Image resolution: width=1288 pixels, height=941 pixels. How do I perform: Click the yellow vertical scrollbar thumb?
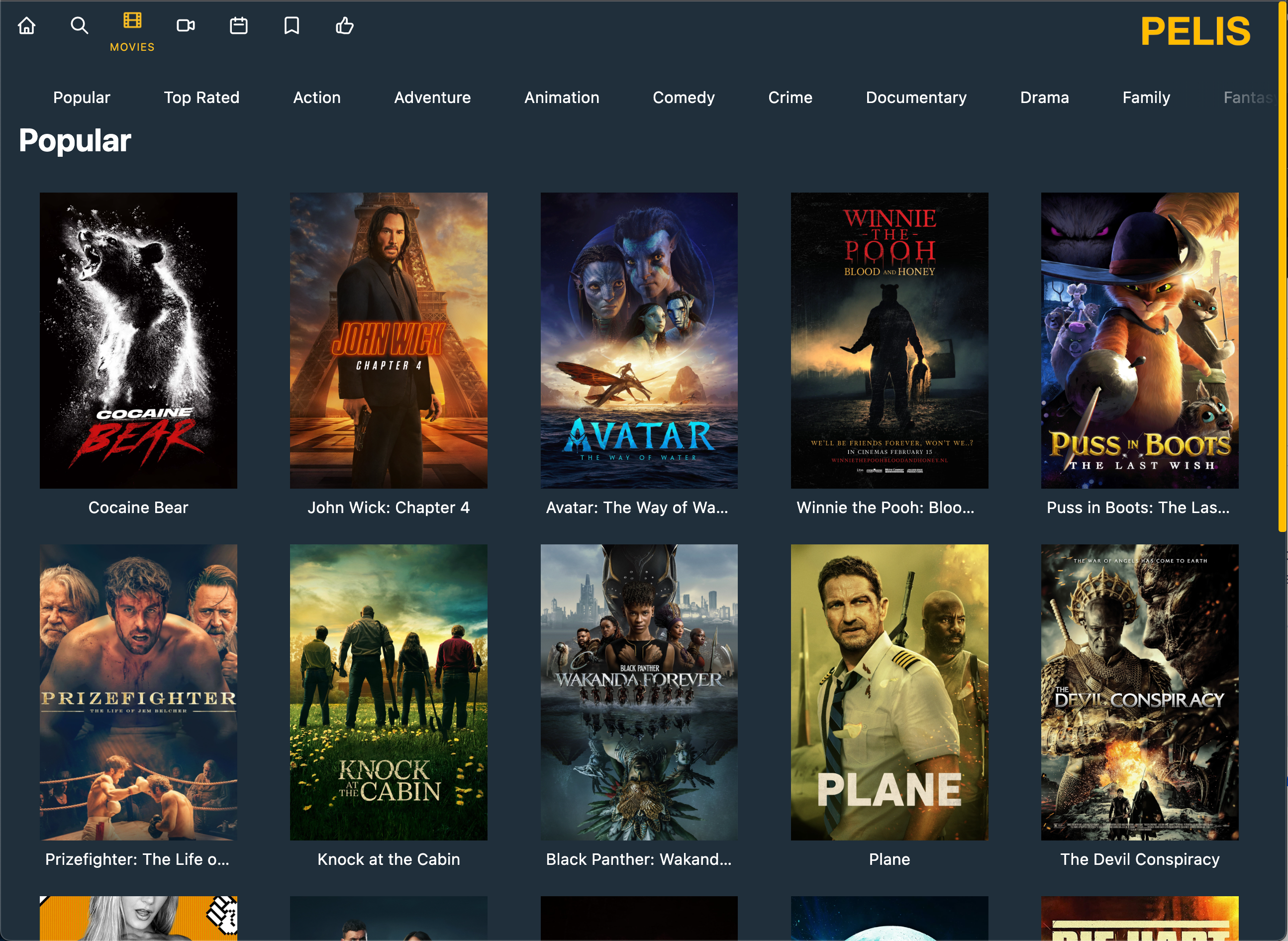[x=1282, y=267]
